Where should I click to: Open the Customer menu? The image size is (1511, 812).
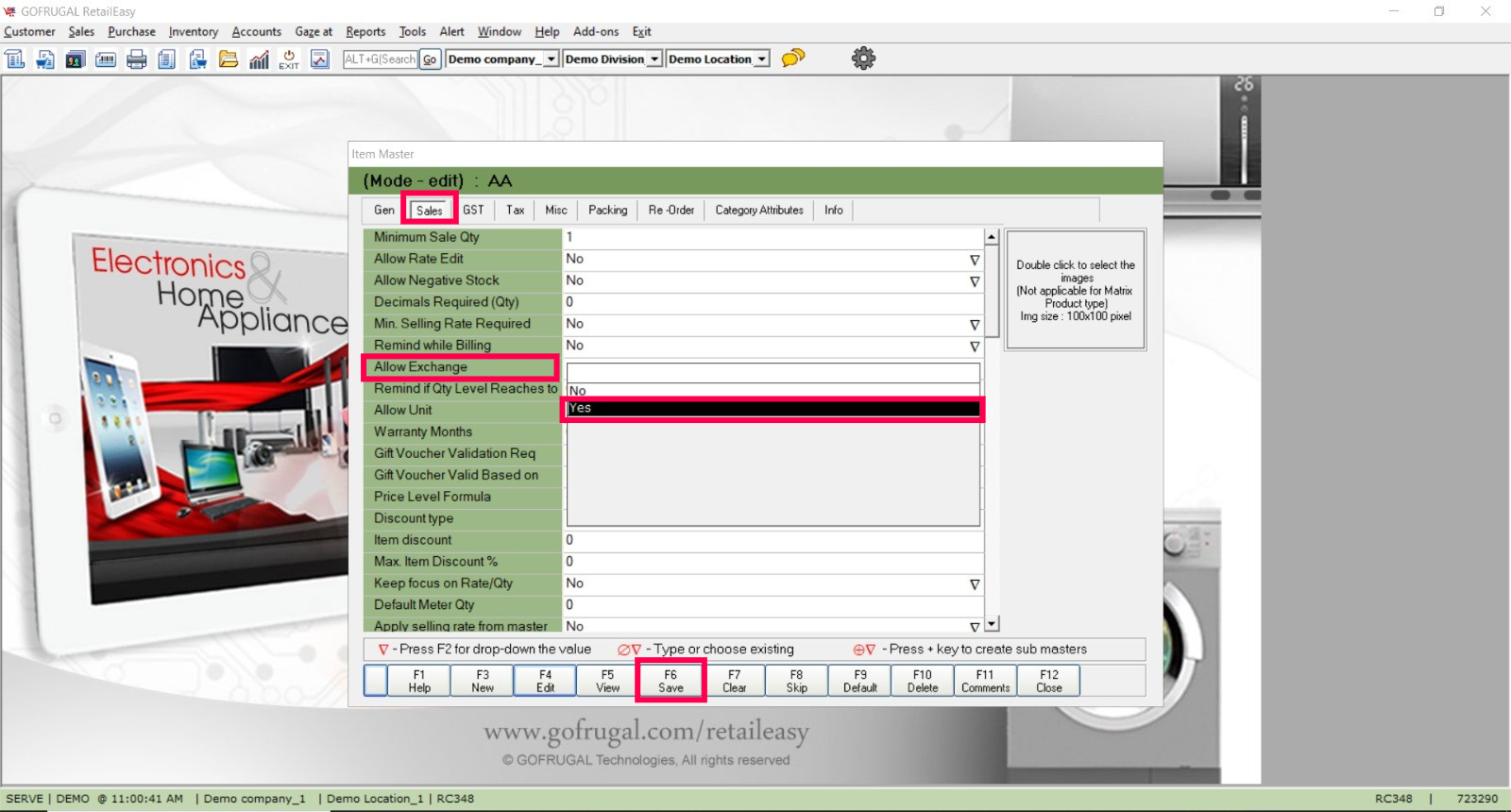29,32
